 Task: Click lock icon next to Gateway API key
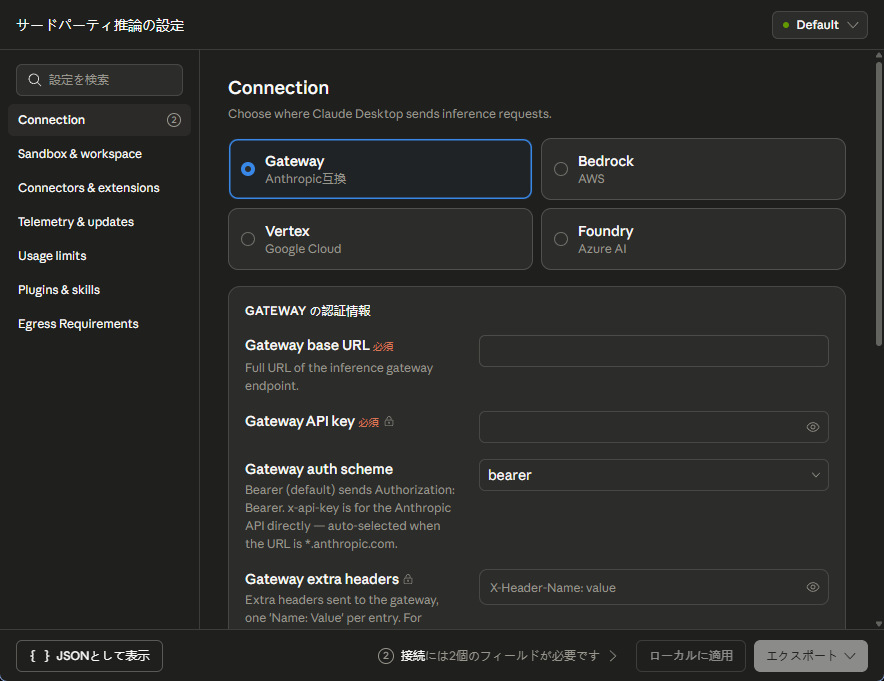(x=389, y=421)
